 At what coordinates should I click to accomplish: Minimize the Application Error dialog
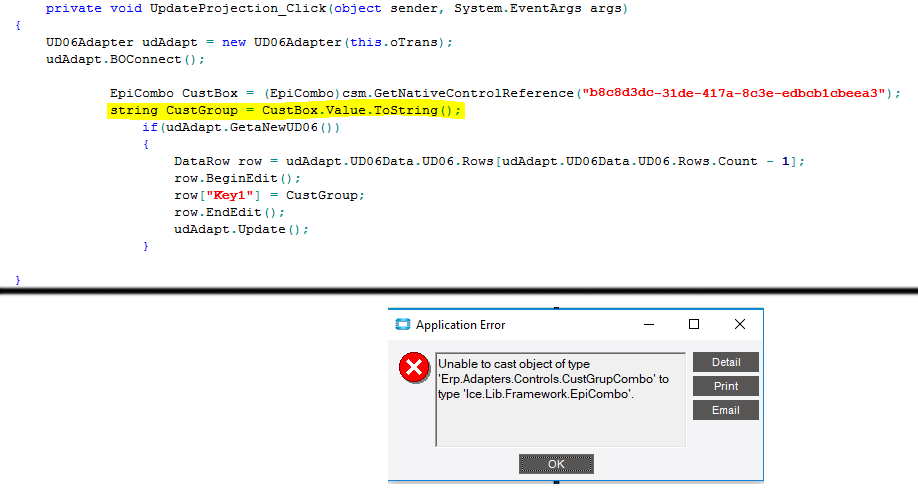pos(649,324)
